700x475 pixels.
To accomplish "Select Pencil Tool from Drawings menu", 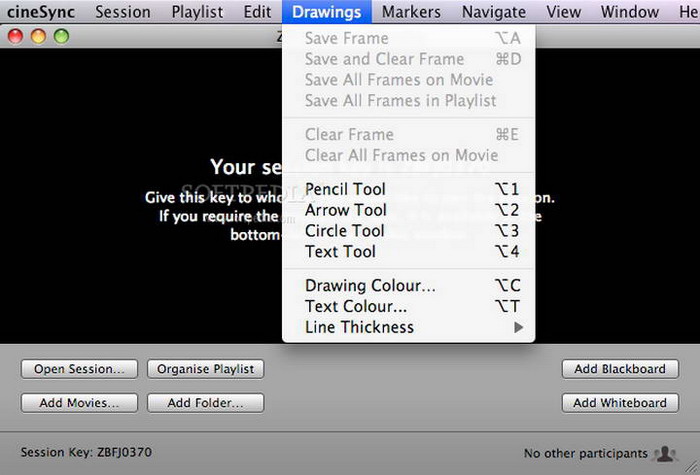I will (x=345, y=189).
